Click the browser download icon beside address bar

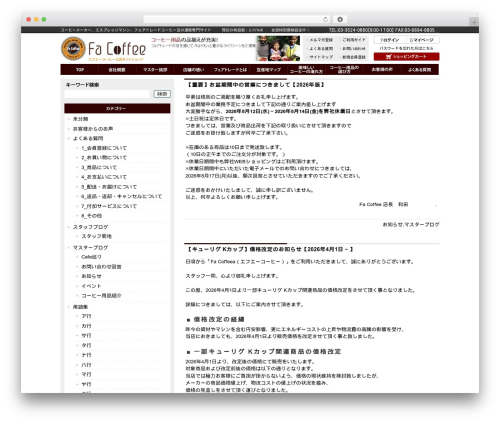click(x=340, y=19)
